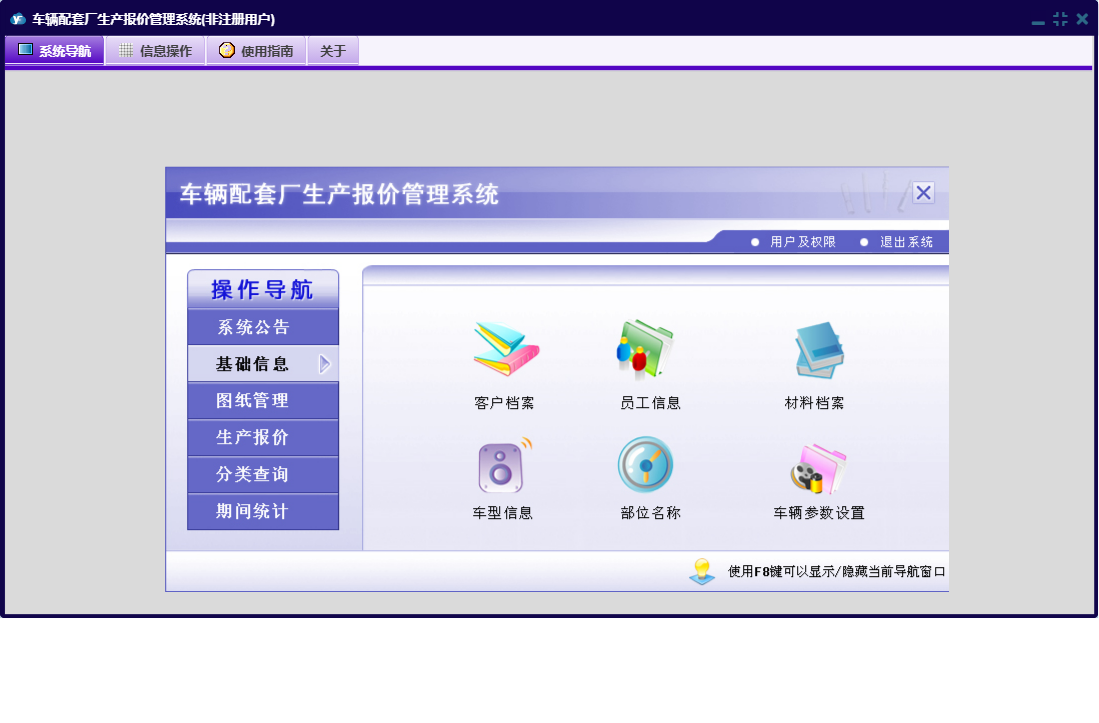
Task: Open the 部位名称 disc icon
Action: pyautogui.click(x=646, y=465)
